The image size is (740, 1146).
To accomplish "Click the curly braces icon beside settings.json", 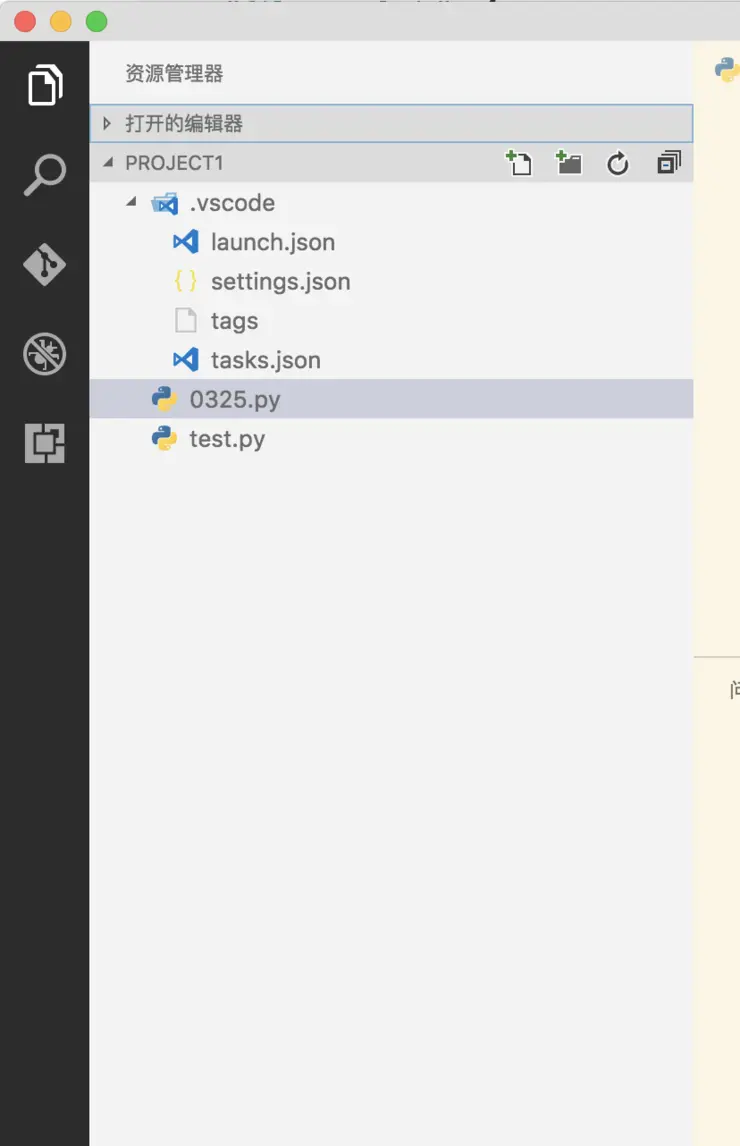I will (x=186, y=281).
